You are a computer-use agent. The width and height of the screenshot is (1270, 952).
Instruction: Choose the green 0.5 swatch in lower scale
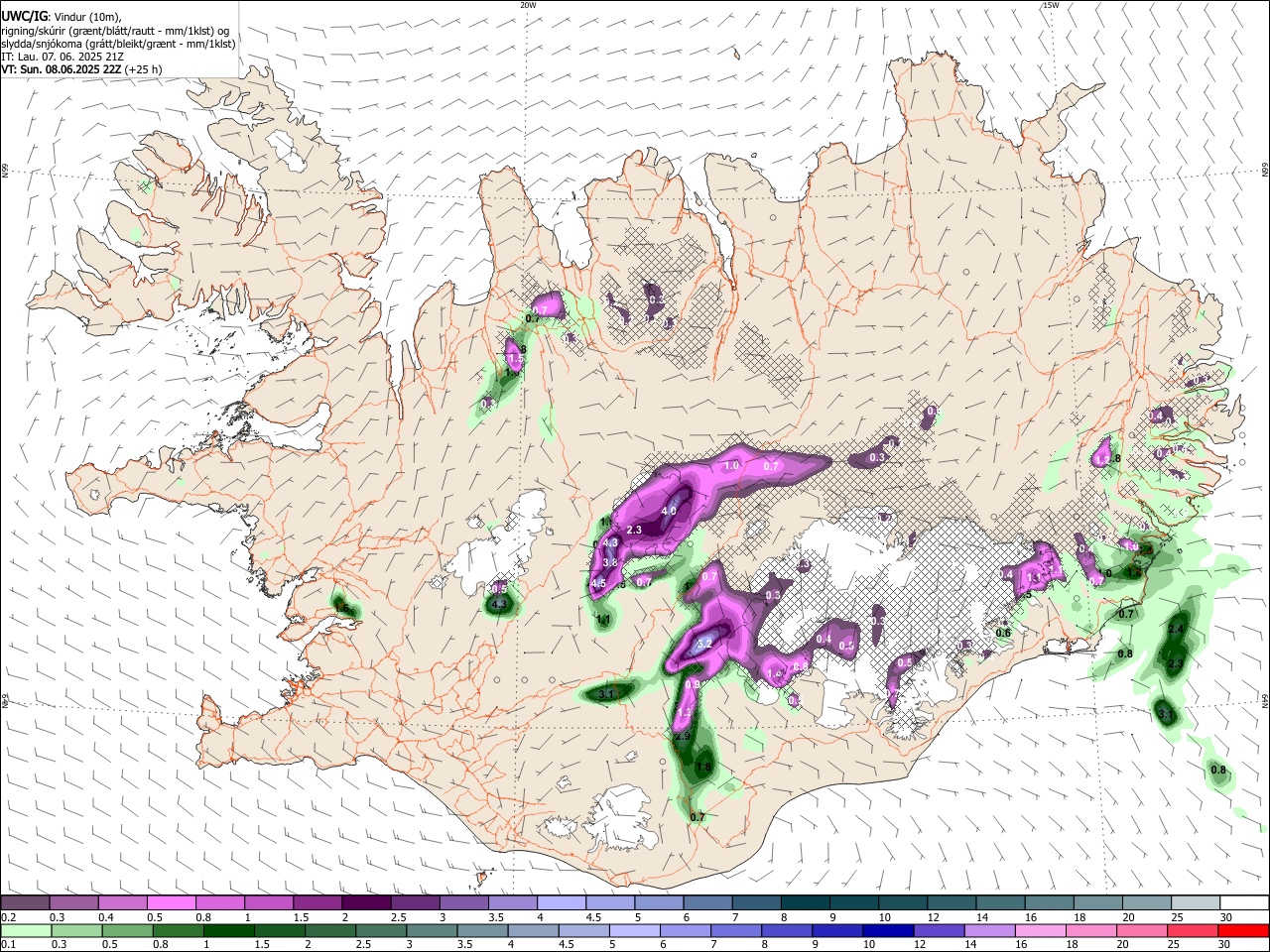coord(127,930)
